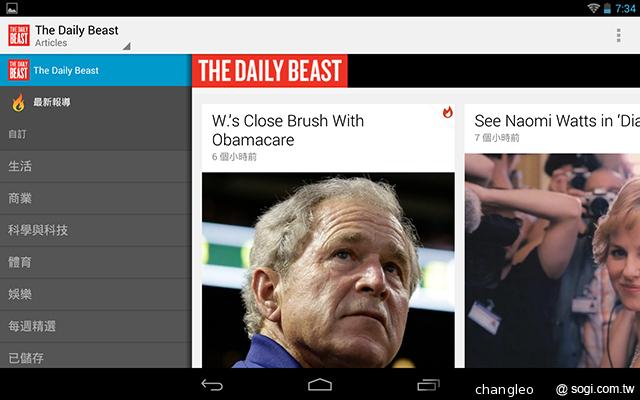Open the Naomi Watts article headline
Image resolution: width=640 pixels, height=400 pixels.
click(x=557, y=121)
